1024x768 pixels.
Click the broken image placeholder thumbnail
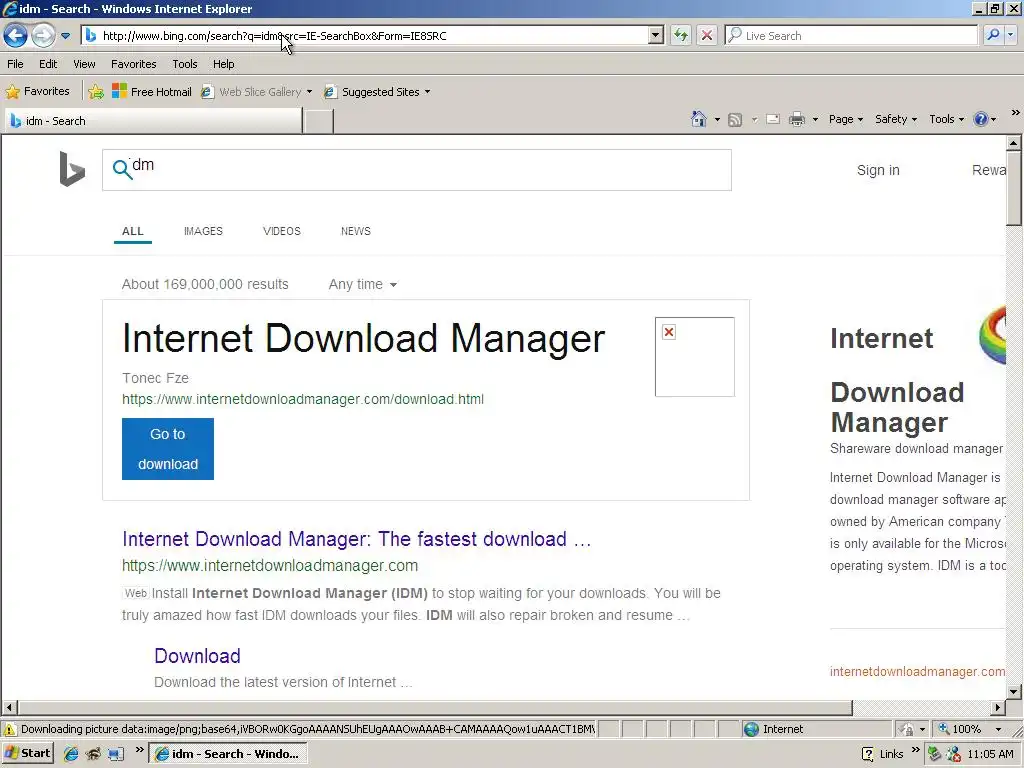[695, 357]
